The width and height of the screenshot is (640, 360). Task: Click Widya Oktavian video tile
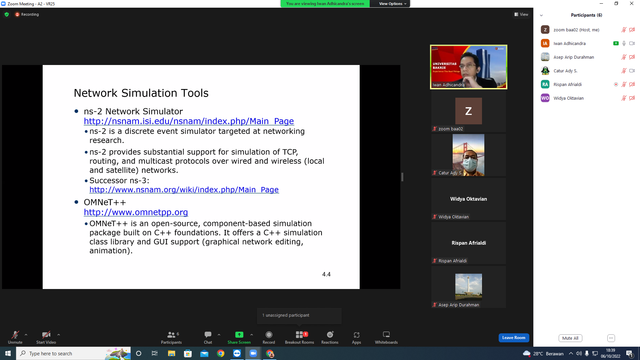point(469,199)
